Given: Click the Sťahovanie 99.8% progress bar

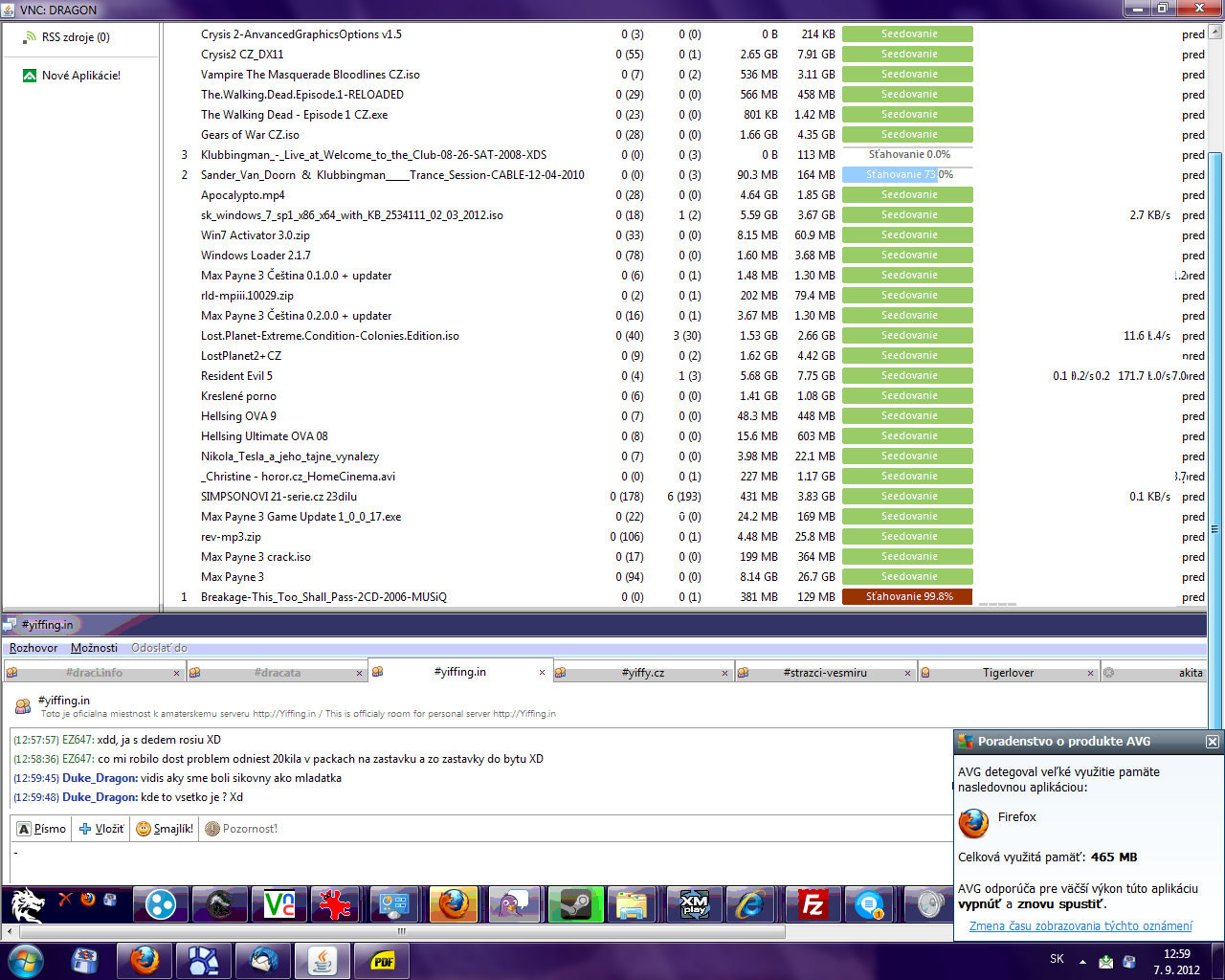Looking at the screenshot, I should (x=907, y=597).
